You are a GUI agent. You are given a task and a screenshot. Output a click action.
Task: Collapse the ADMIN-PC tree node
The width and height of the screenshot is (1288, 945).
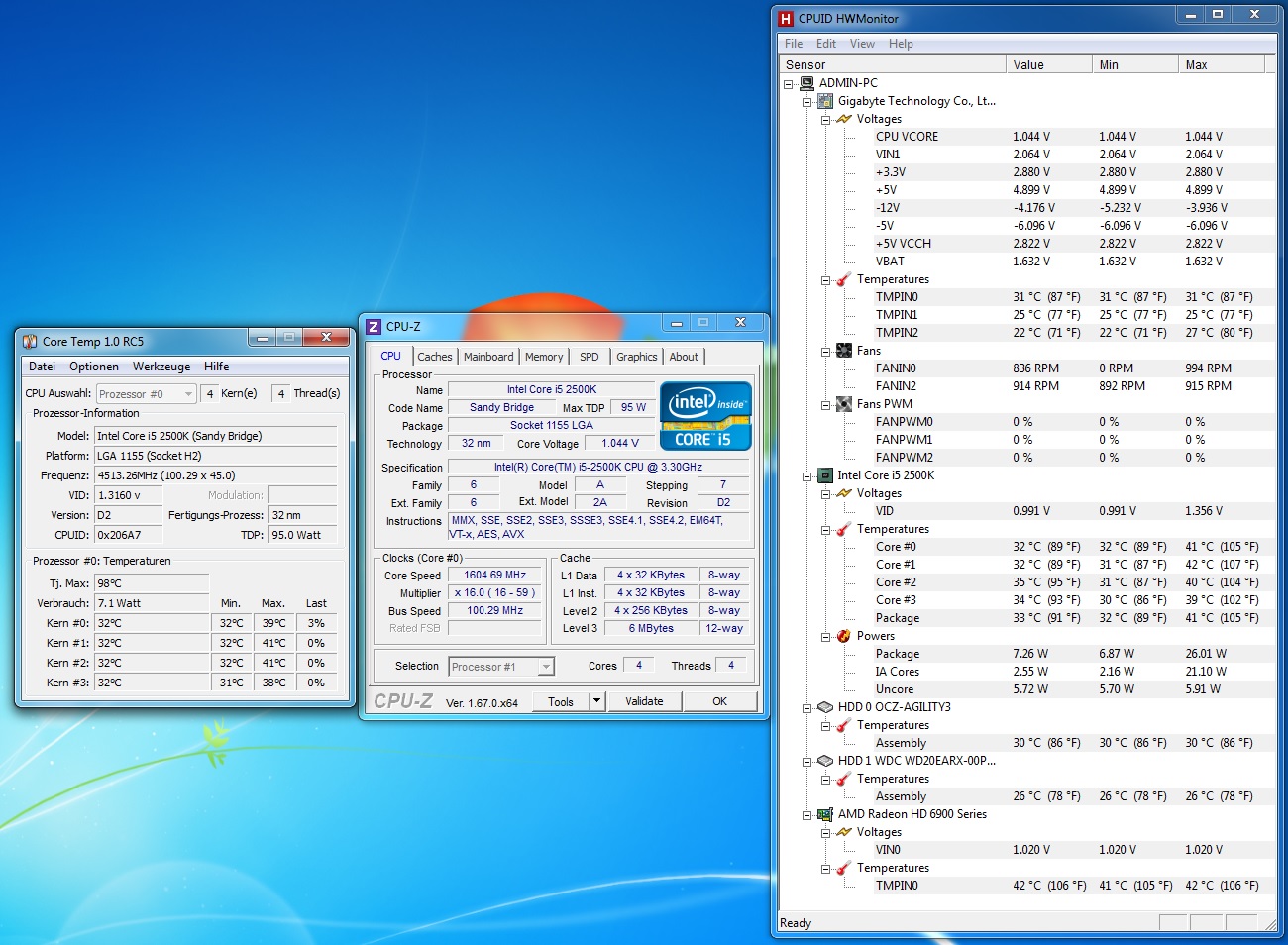(789, 84)
